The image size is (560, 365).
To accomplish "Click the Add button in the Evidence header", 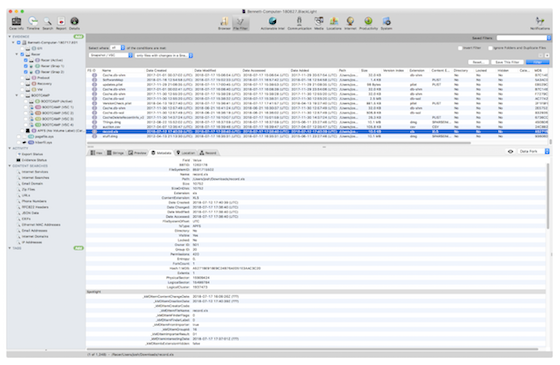I will [79, 36].
